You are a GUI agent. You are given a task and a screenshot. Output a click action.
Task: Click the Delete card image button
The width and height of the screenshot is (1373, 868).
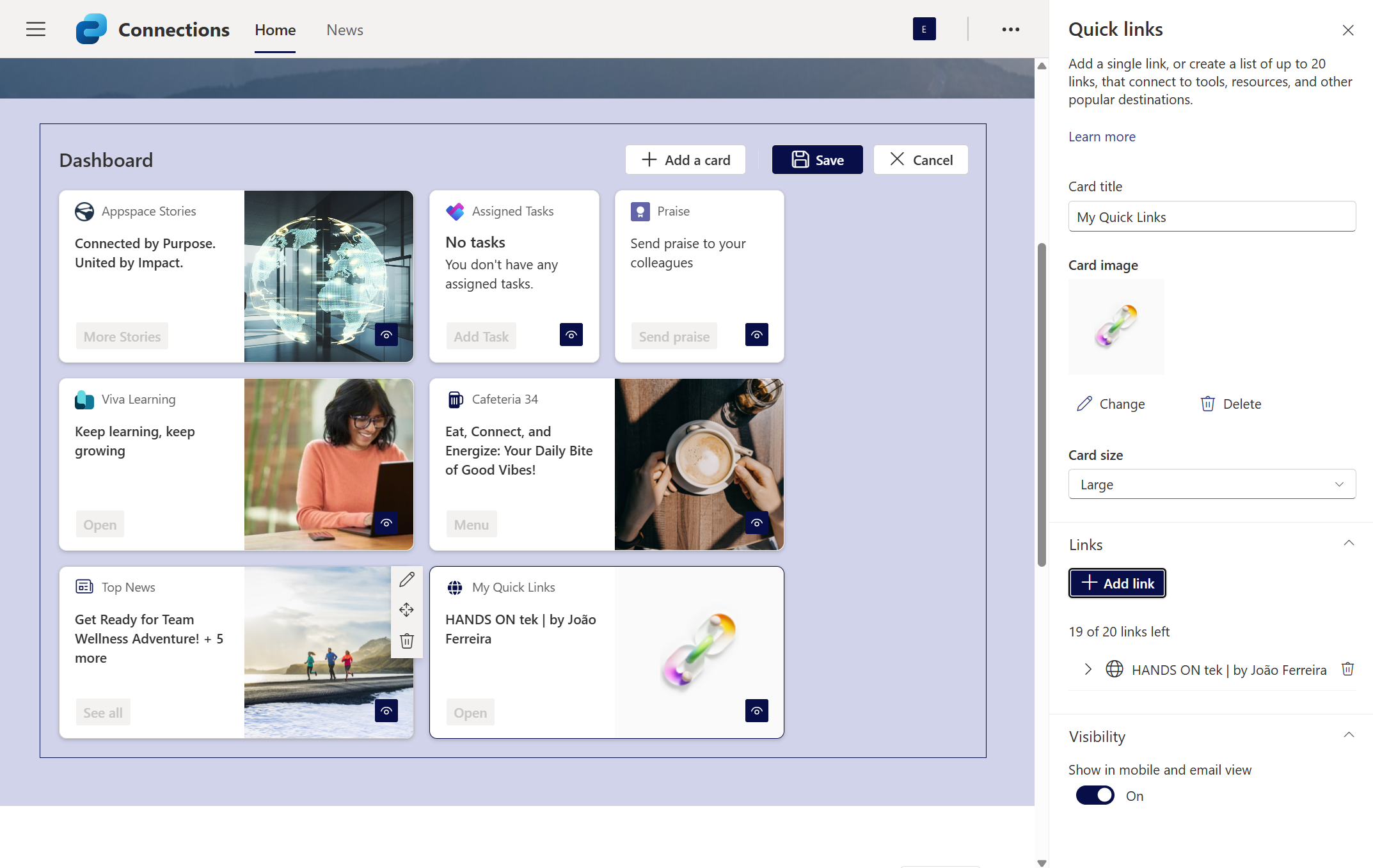pos(1230,404)
